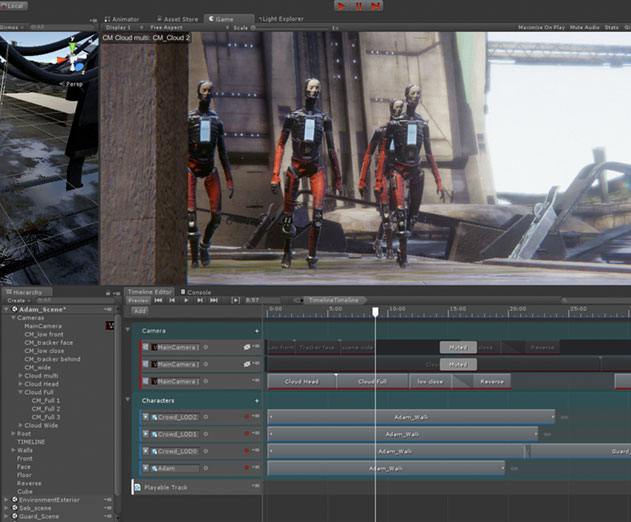Screen dimensions: 631x522
Task: Collapse the Cloud Full item in the Hierarchy
Action: [x=21, y=392]
